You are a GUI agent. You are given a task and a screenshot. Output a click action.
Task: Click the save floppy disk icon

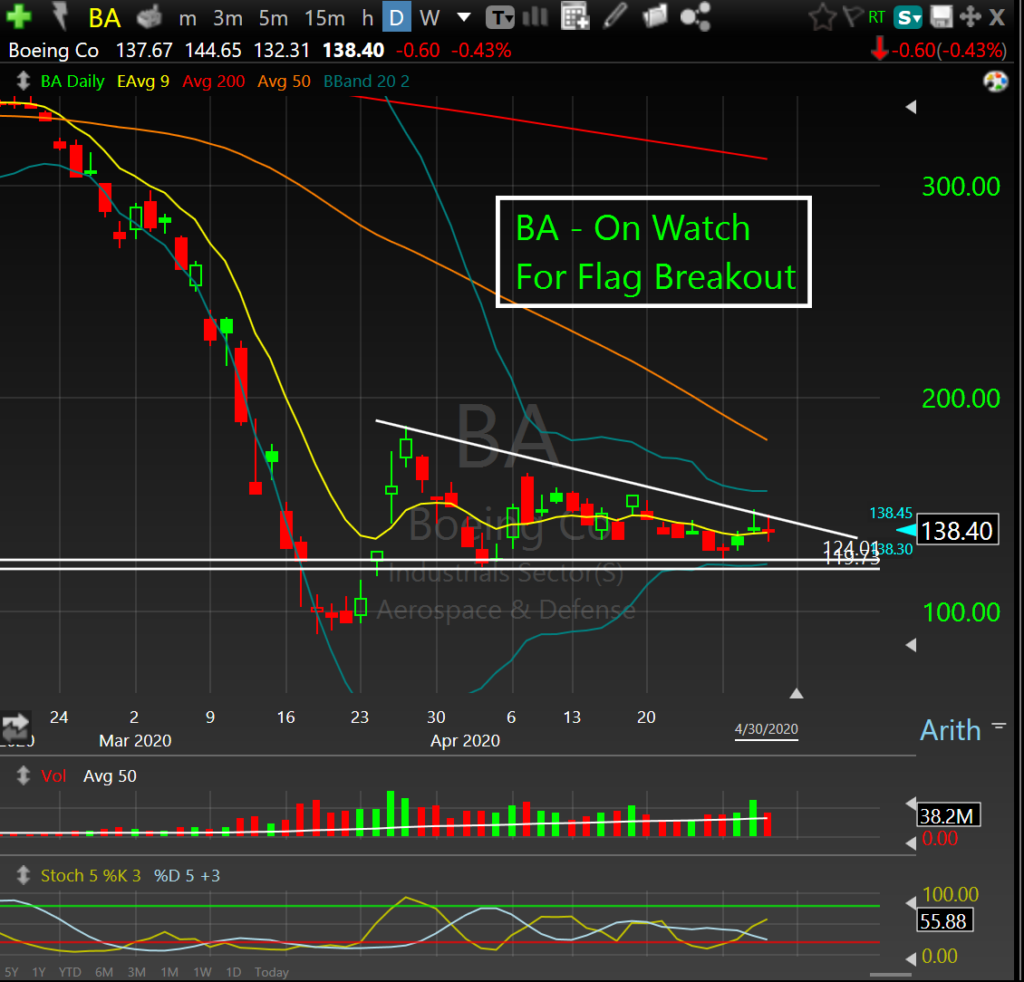click(x=941, y=17)
